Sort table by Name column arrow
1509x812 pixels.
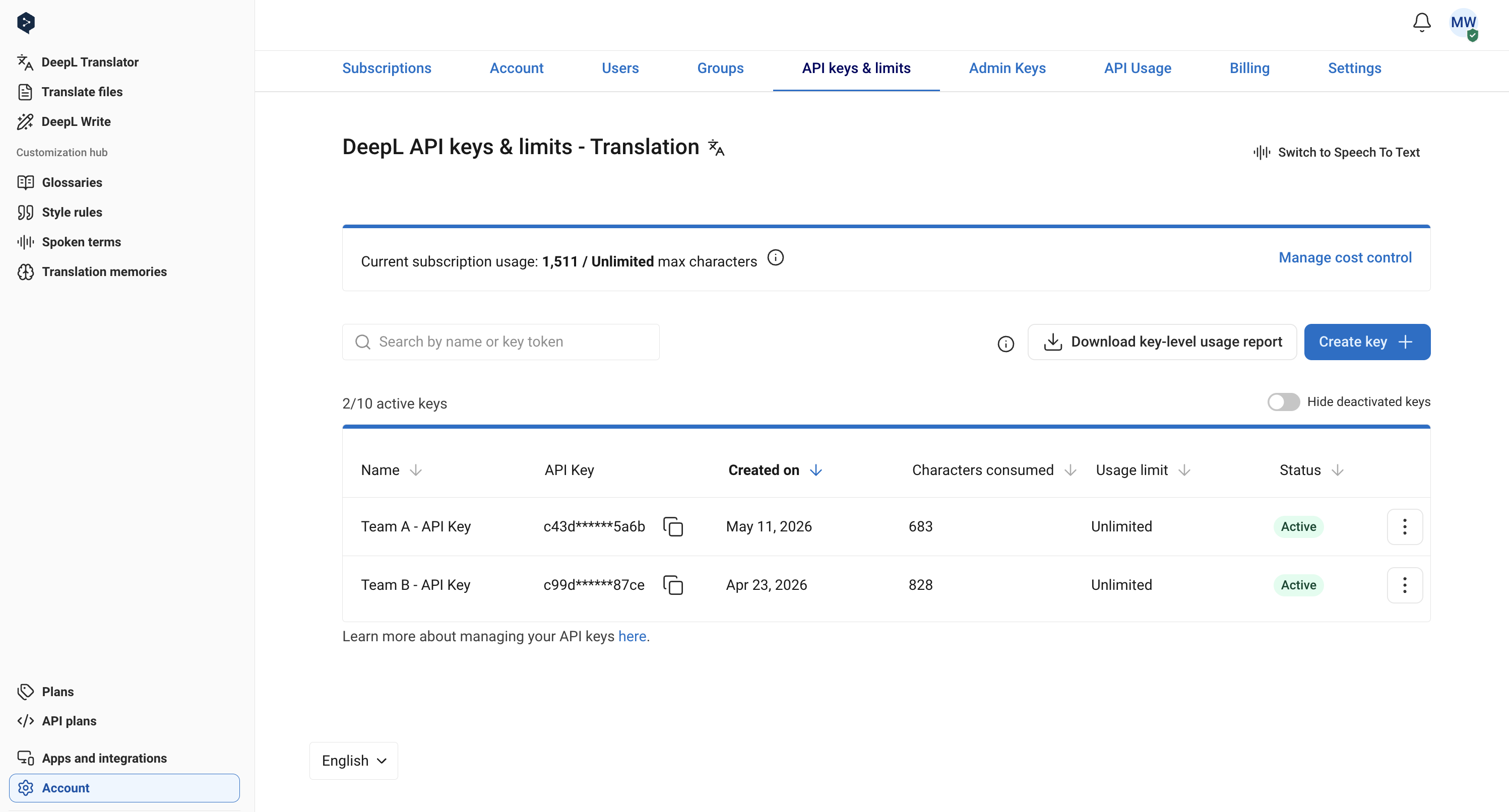tap(416, 470)
